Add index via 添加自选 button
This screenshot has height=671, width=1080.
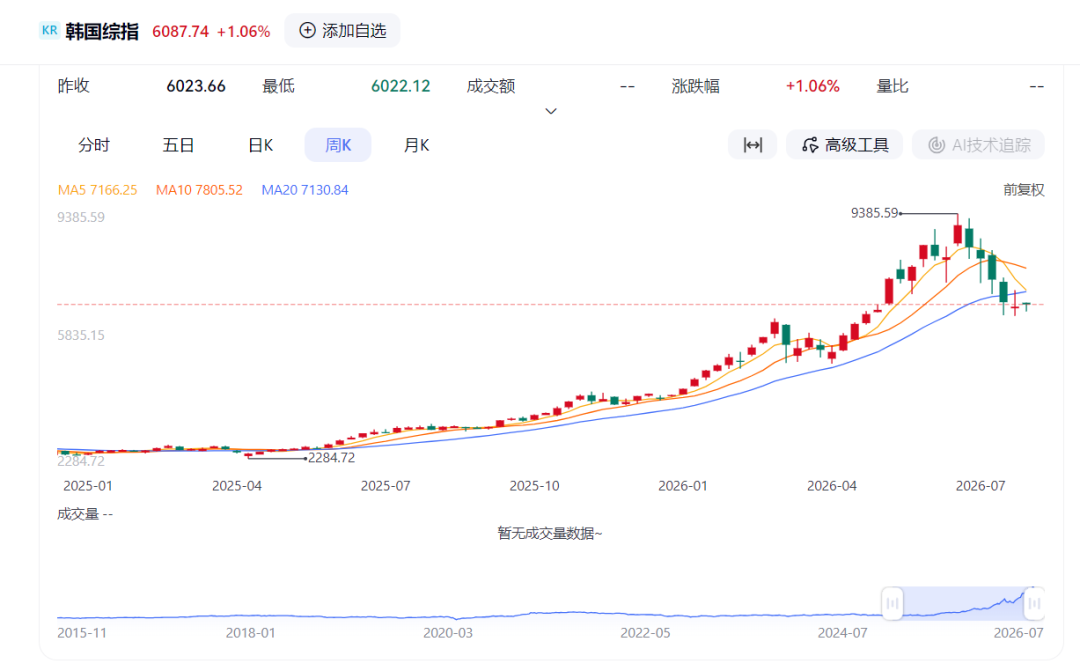click(x=342, y=30)
